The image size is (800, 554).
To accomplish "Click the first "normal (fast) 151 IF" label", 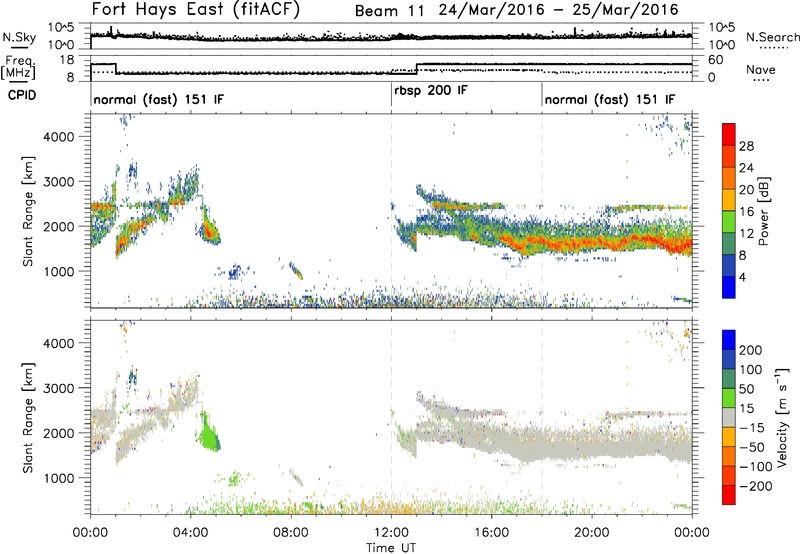I will [159, 100].
